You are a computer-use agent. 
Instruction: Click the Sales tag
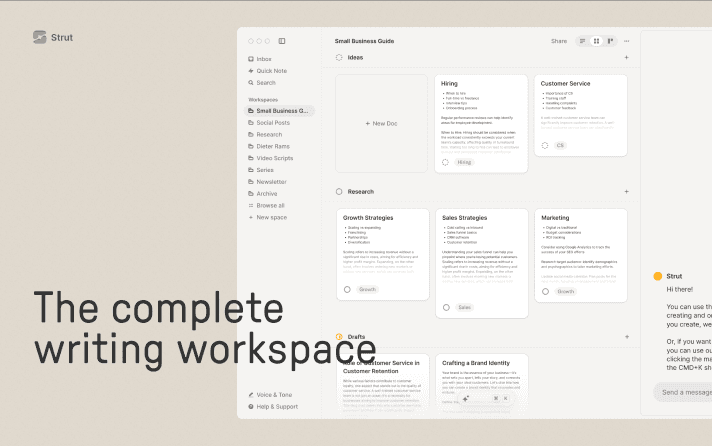(465, 307)
